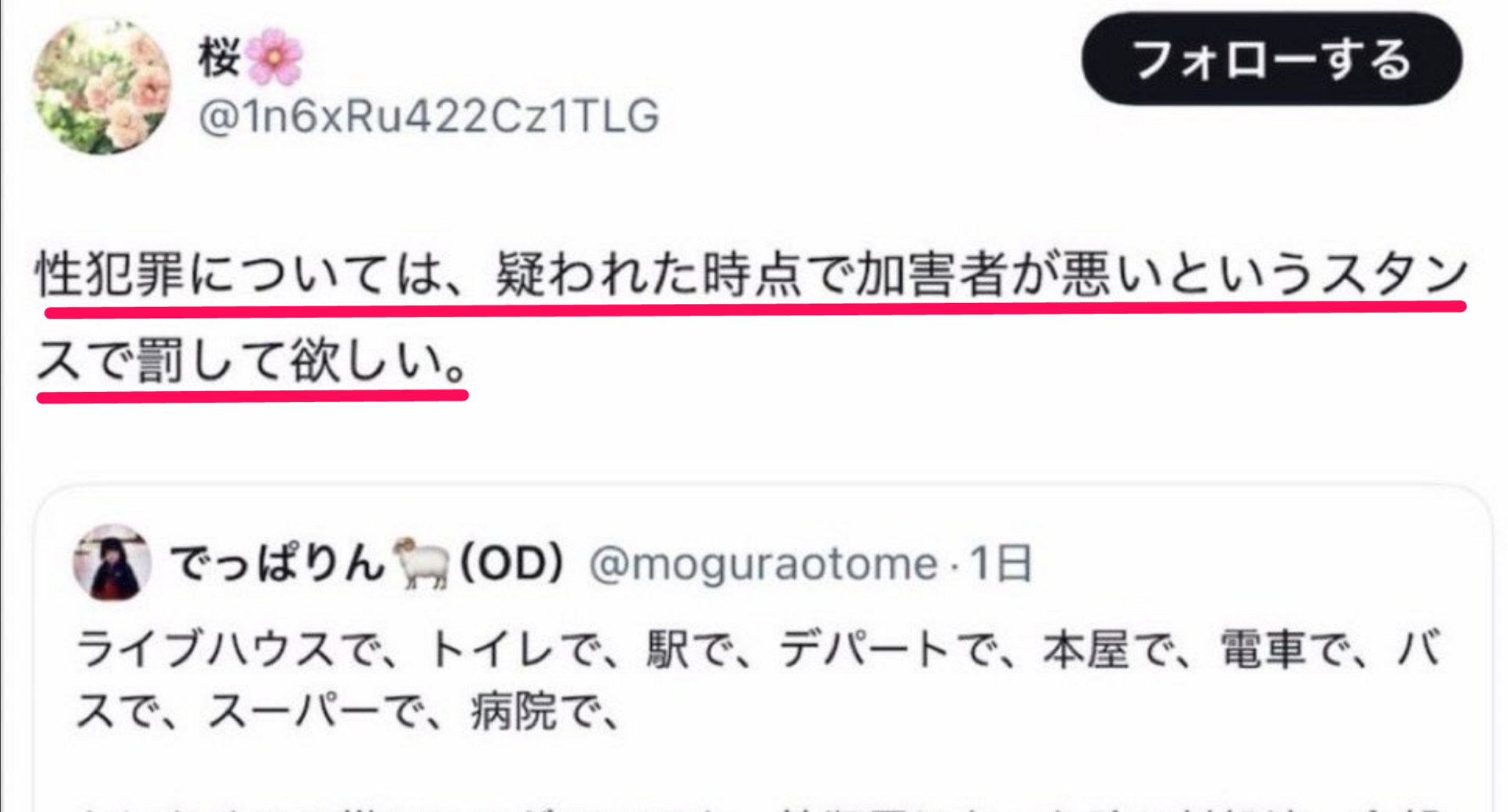Click the partially visible bottom quoted text line
Screen dimensions: 1508x812
[759, 807]
